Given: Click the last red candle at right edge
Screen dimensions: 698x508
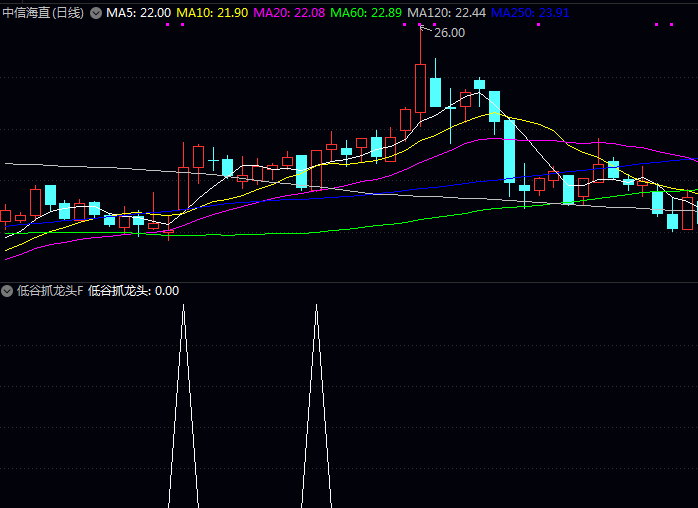Looking at the screenshot, I should tap(688, 214).
